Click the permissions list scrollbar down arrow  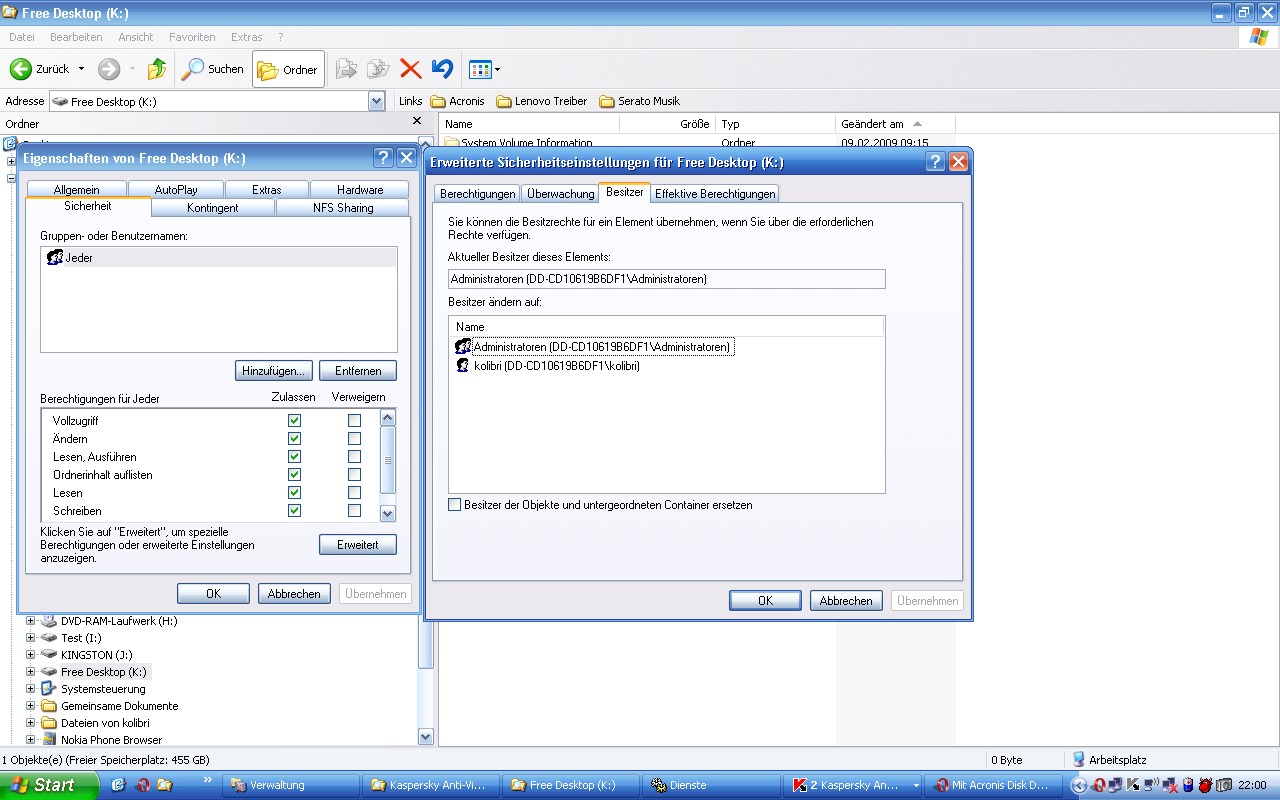coord(388,513)
